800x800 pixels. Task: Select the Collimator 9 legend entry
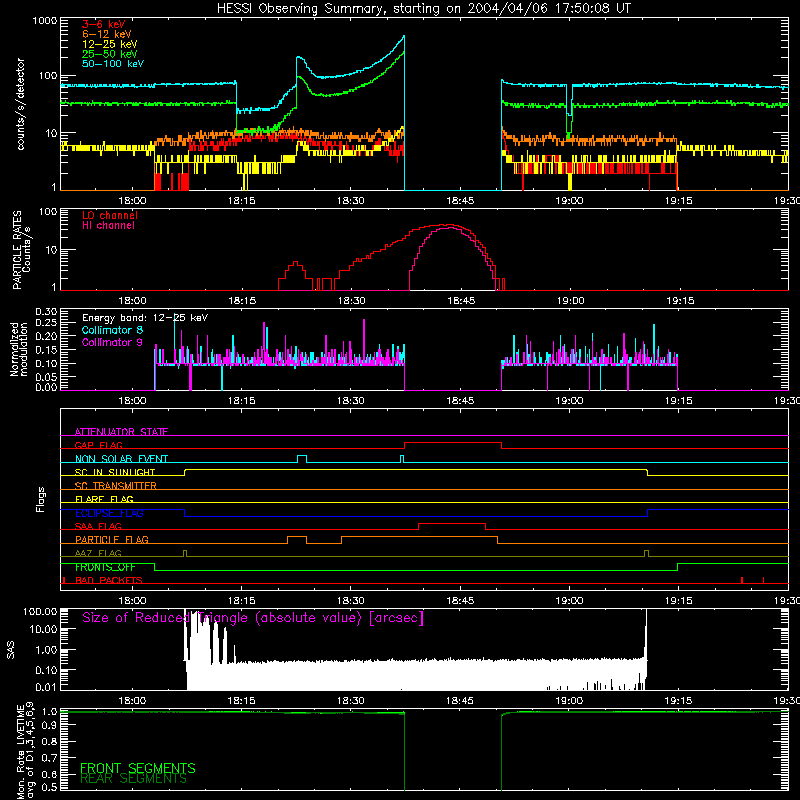[112, 342]
